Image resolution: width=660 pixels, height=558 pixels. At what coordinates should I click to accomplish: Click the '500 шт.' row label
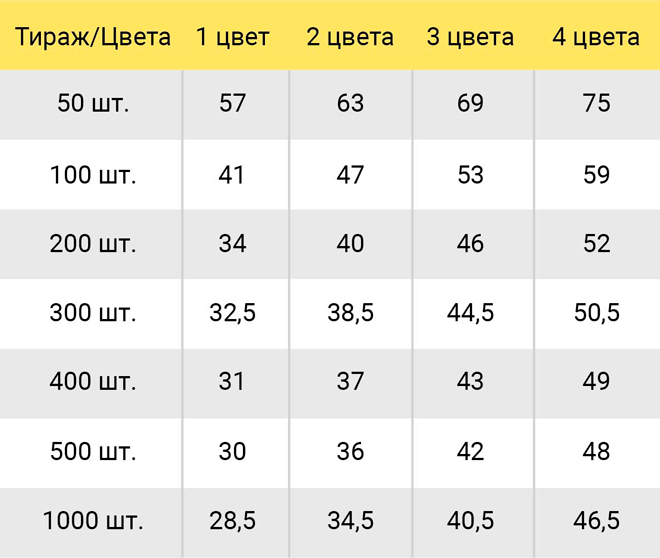click(93, 452)
